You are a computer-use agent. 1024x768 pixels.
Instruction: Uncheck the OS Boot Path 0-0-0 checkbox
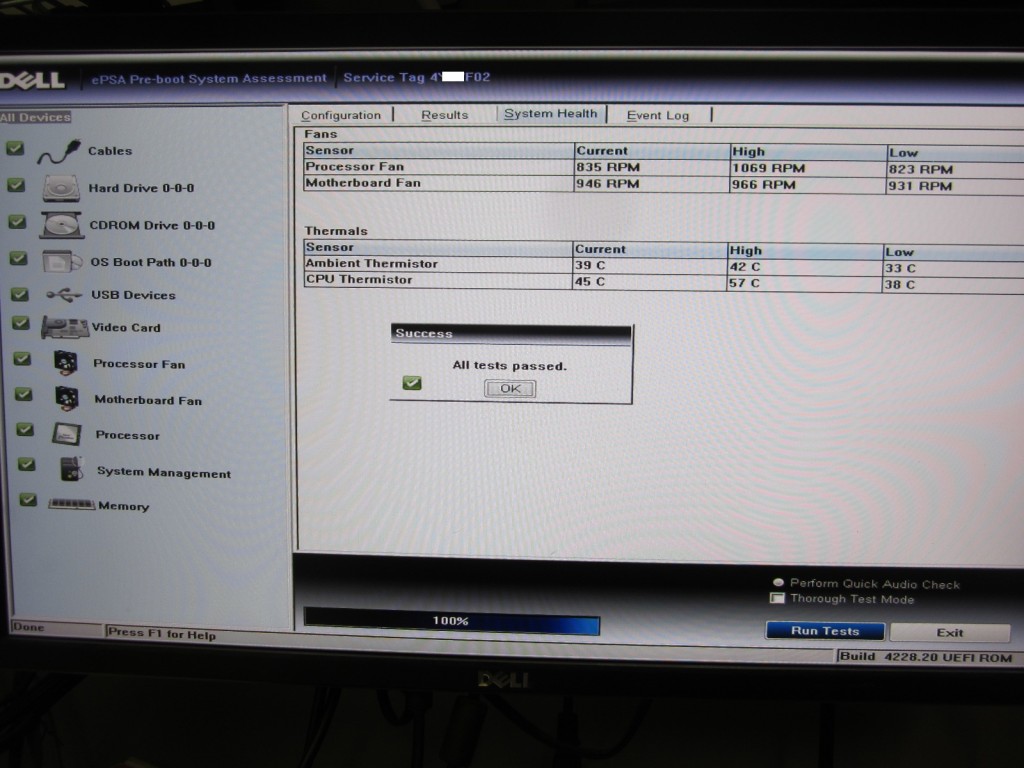19,259
